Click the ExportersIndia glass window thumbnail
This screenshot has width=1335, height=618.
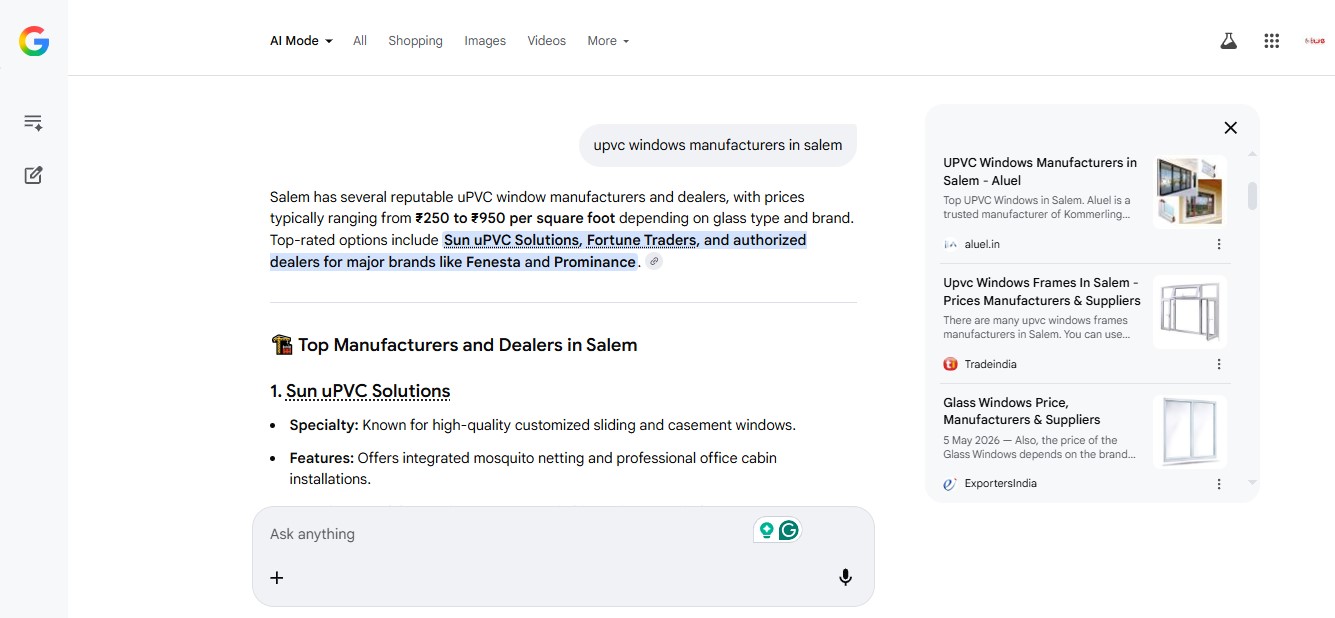[x=1190, y=432]
